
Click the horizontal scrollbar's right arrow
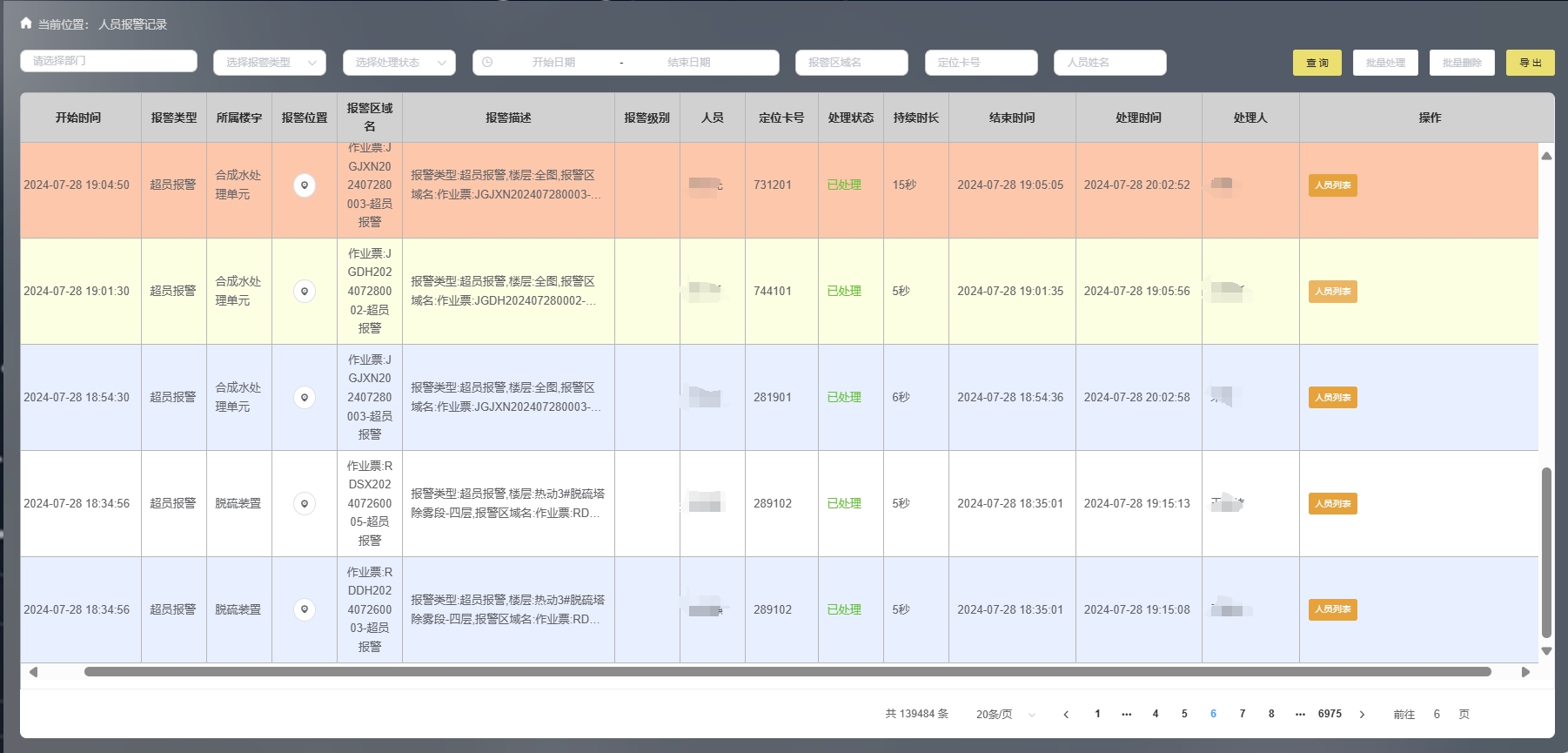pyautogui.click(x=1524, y=672)
